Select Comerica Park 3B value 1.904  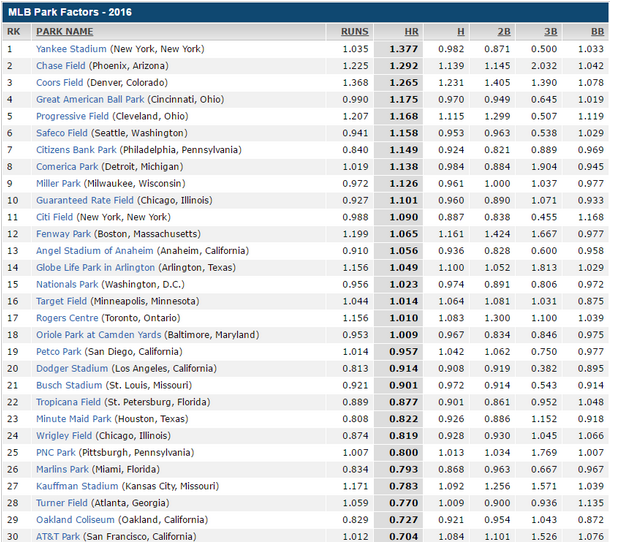point(544,167)
